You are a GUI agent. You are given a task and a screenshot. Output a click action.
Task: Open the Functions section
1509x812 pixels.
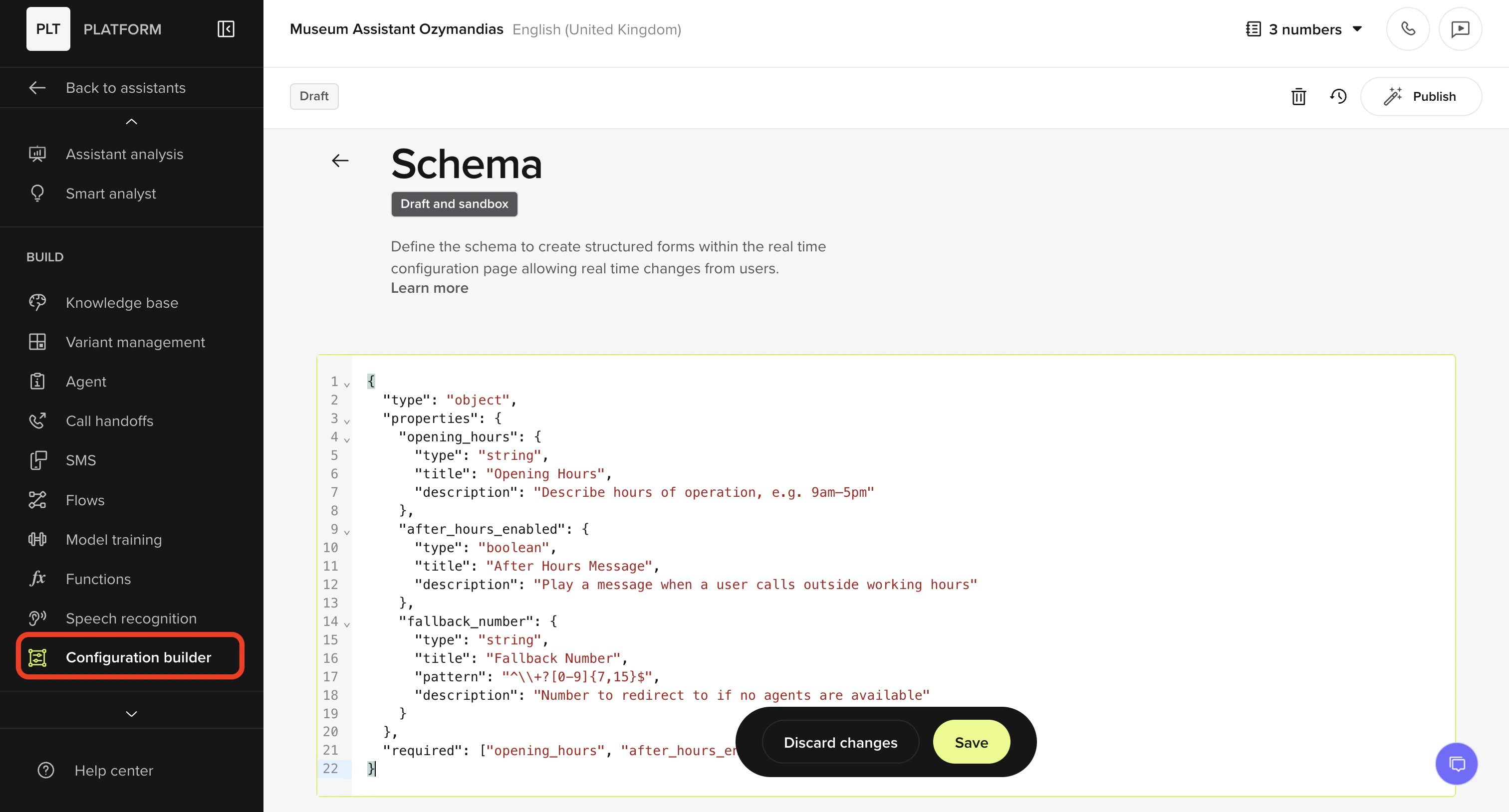[98, 579]
